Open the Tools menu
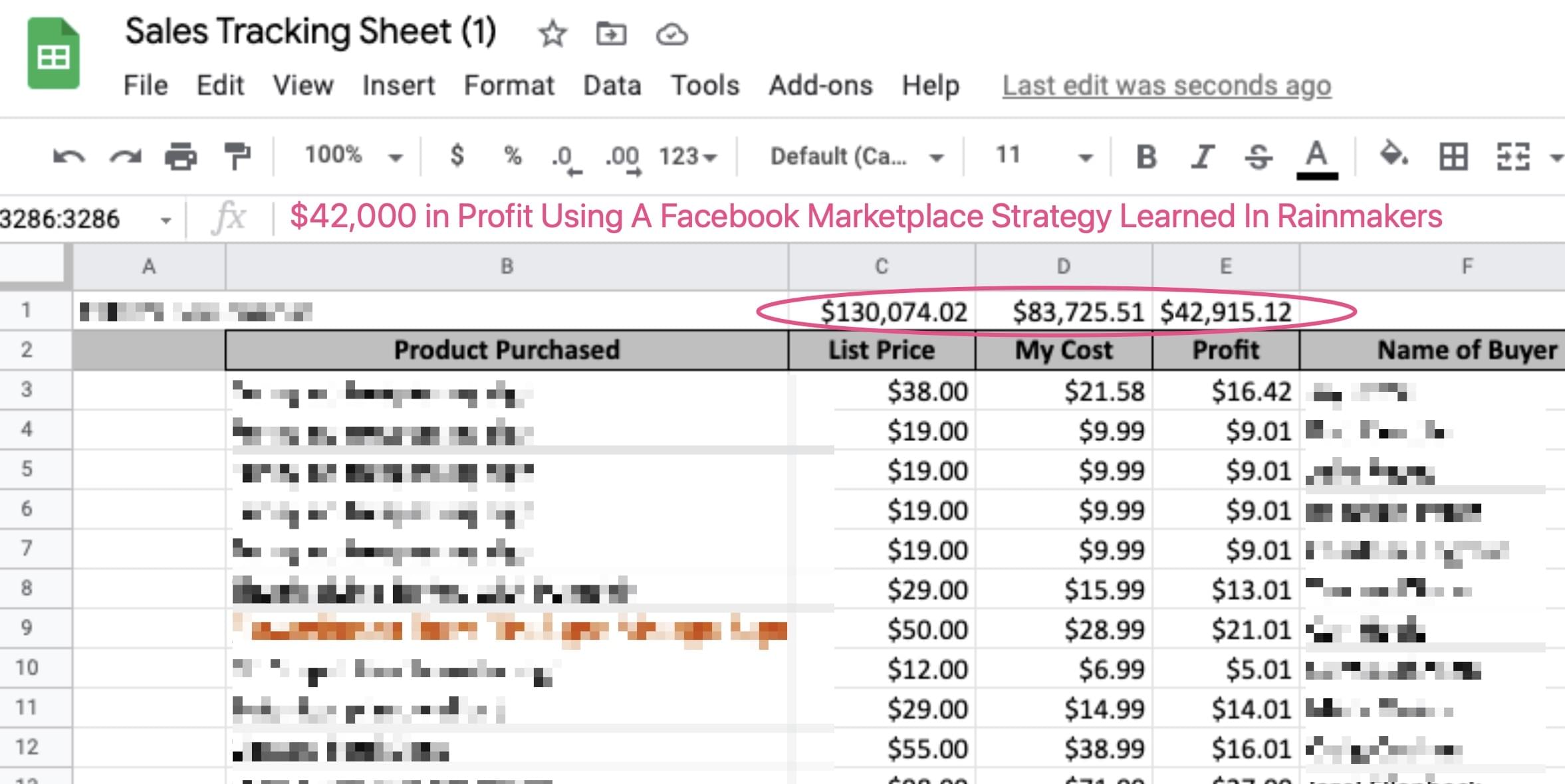 [705, 86]
